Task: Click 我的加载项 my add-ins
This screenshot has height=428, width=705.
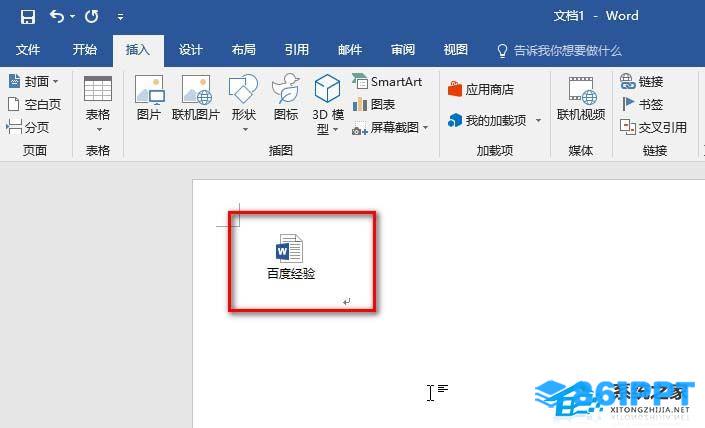Action: 487,120
